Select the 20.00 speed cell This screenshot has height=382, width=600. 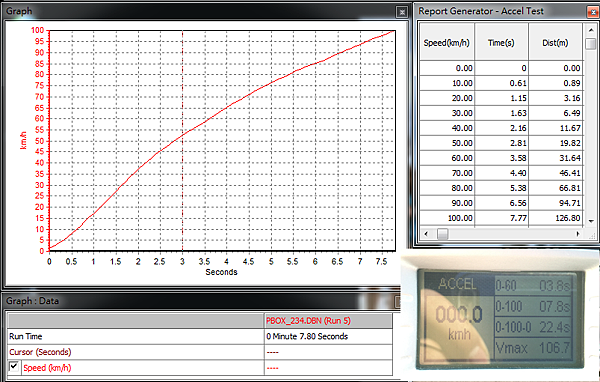[x=447, y=98]
